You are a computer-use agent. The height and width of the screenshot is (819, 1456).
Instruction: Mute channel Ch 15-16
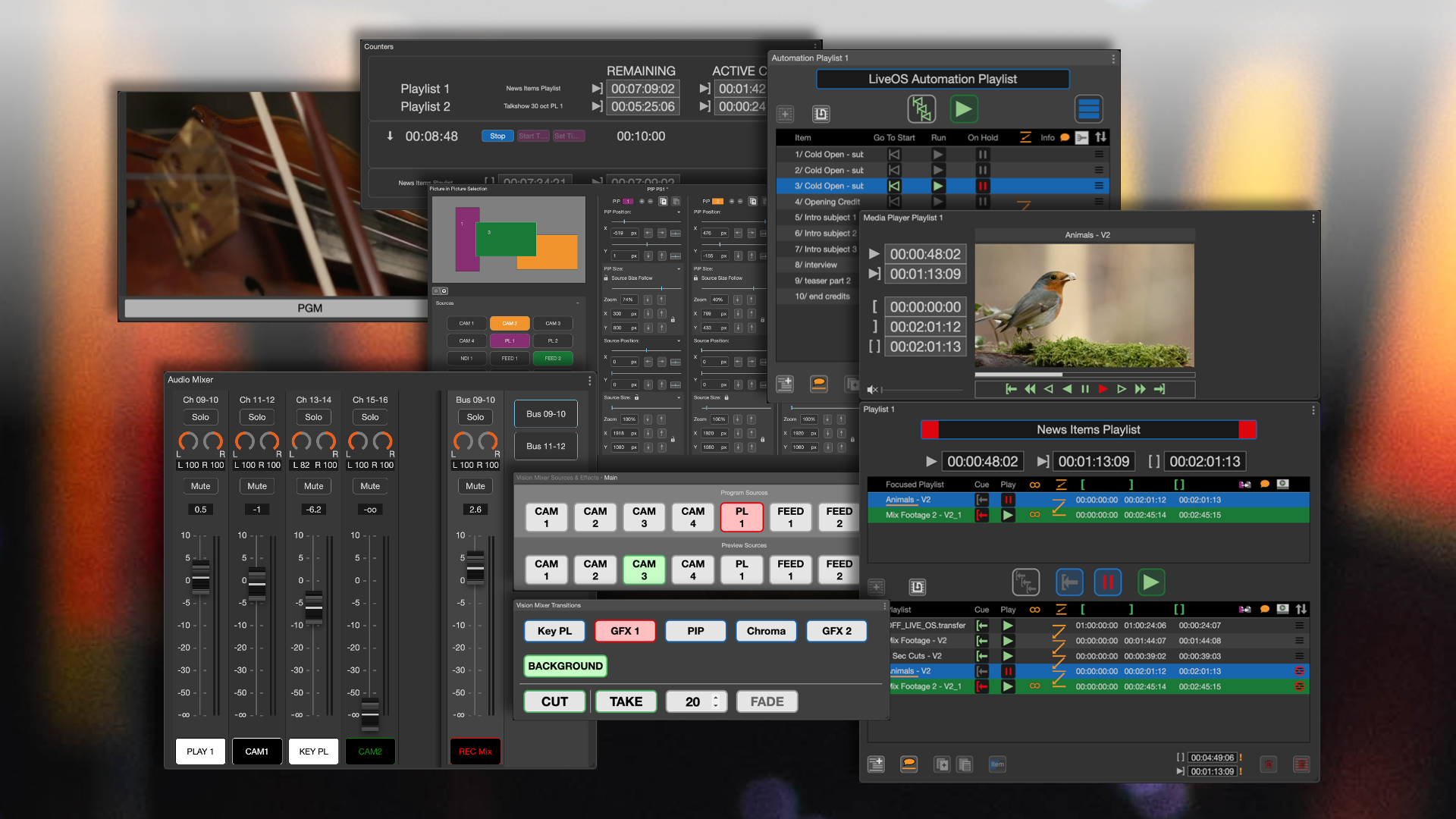(370, 486)
